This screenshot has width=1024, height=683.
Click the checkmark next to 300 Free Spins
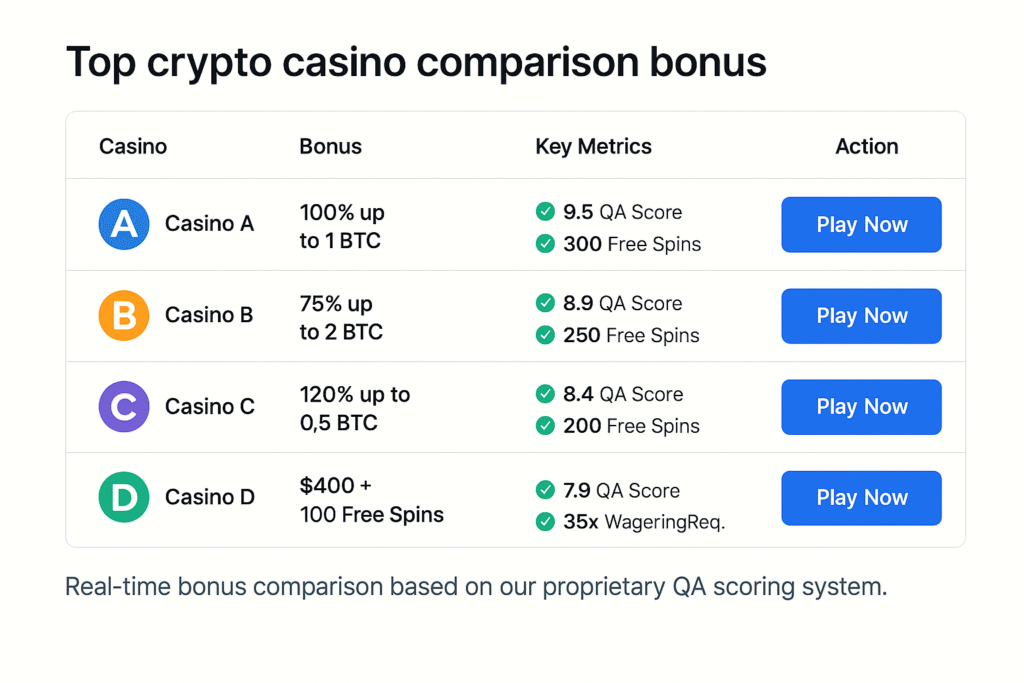(545, 244)
